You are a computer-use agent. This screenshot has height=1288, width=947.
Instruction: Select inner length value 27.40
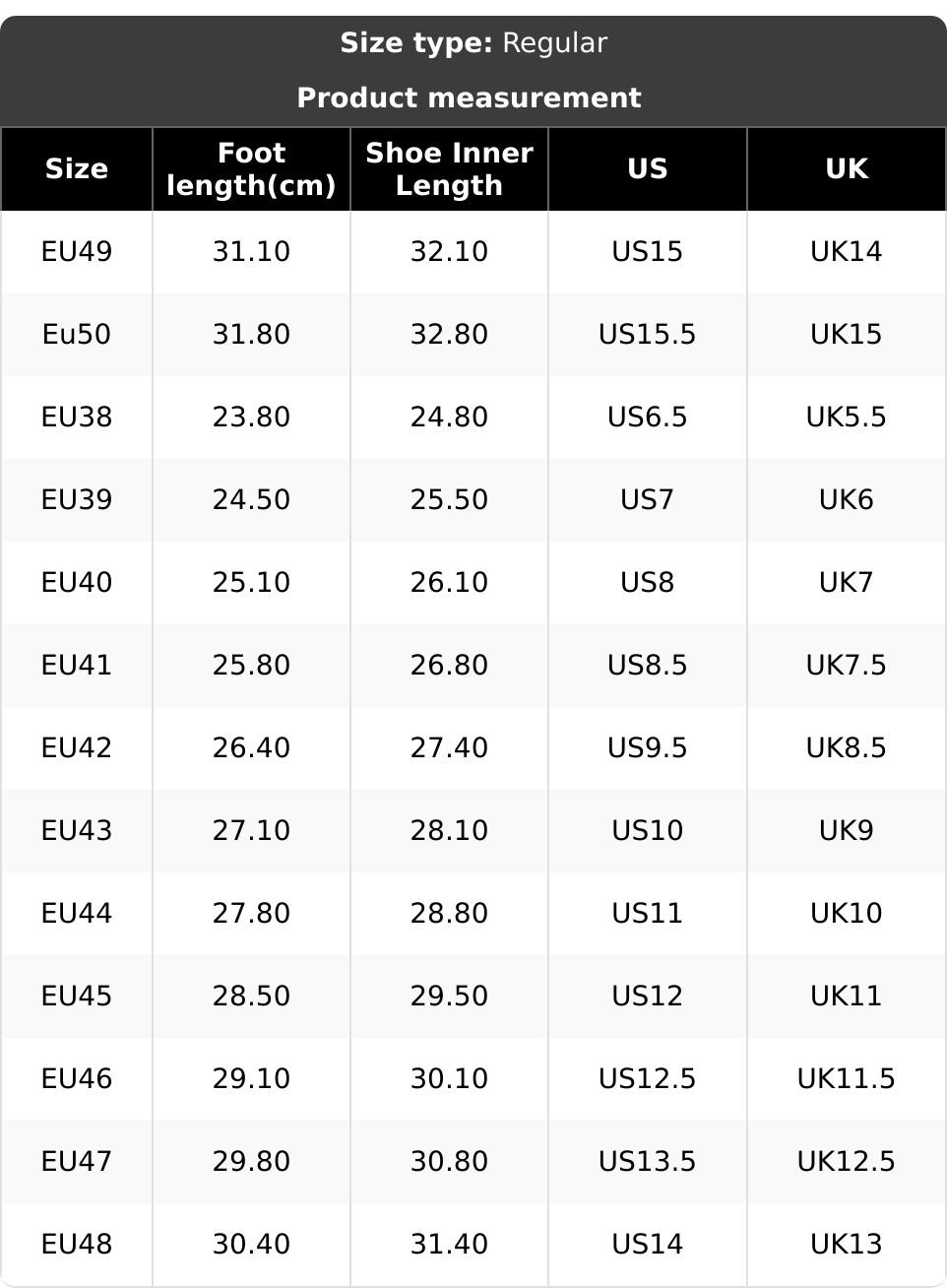(x=449, y=748)
